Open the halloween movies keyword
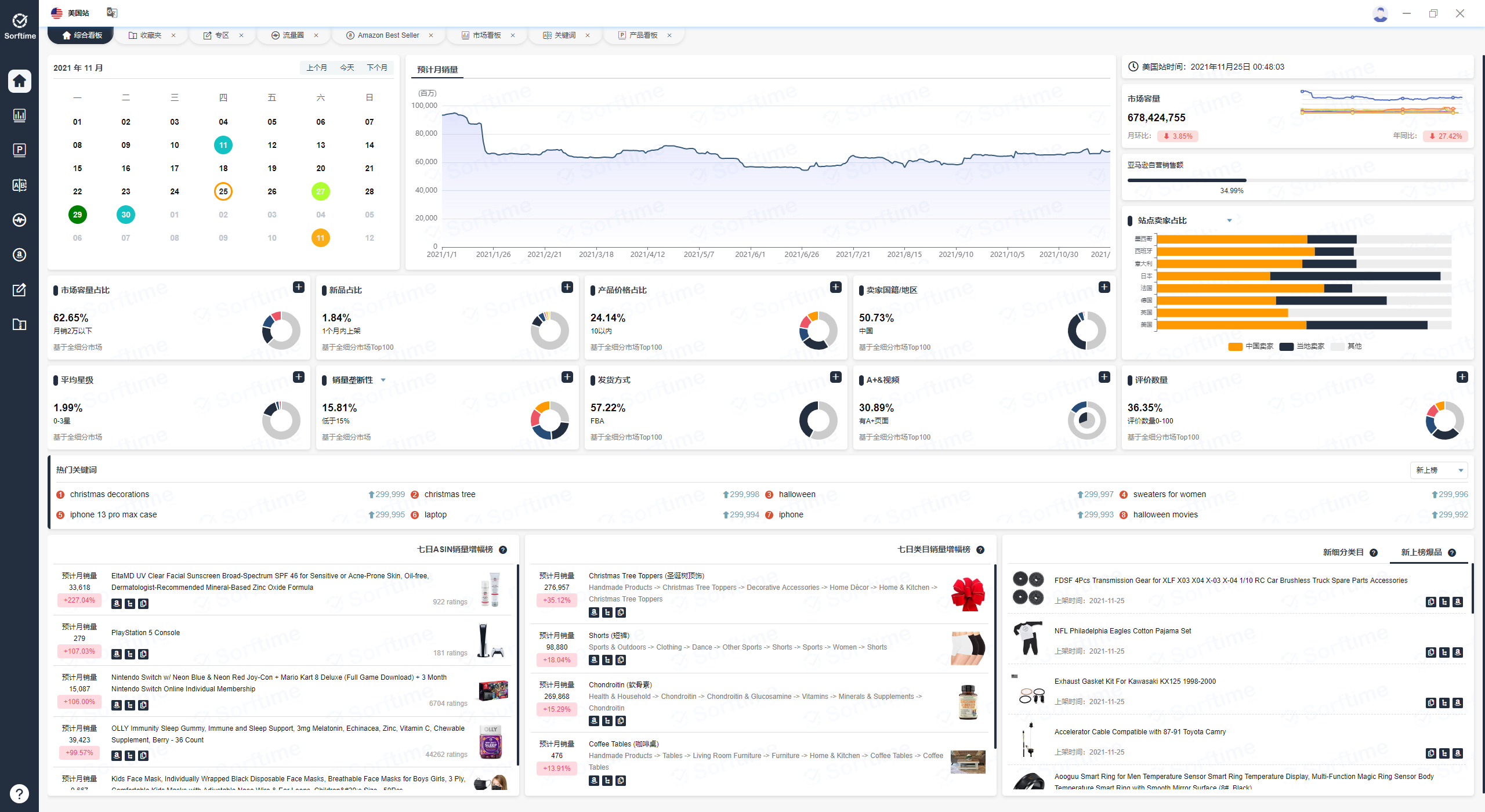The height and width of the screenshot is (812, 1485). pyautogui.click(x=1165, y=515)
